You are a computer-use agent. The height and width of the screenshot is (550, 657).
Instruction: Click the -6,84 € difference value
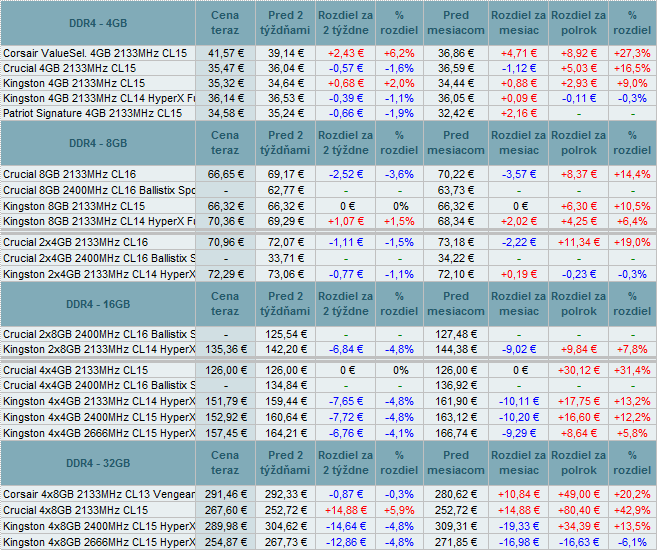[346, 349]
